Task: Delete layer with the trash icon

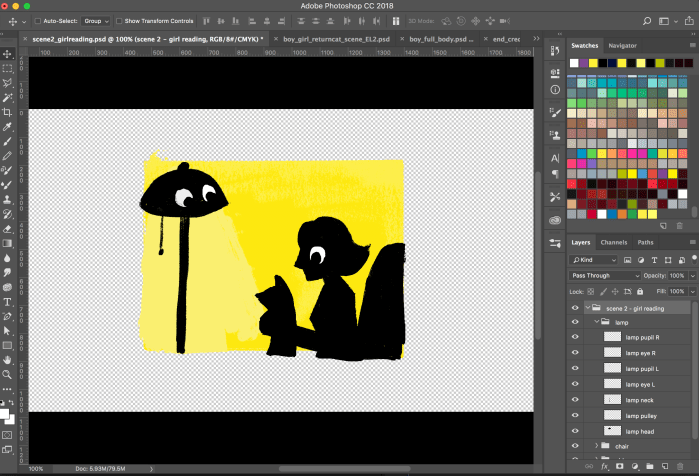Action: (680, 466)
